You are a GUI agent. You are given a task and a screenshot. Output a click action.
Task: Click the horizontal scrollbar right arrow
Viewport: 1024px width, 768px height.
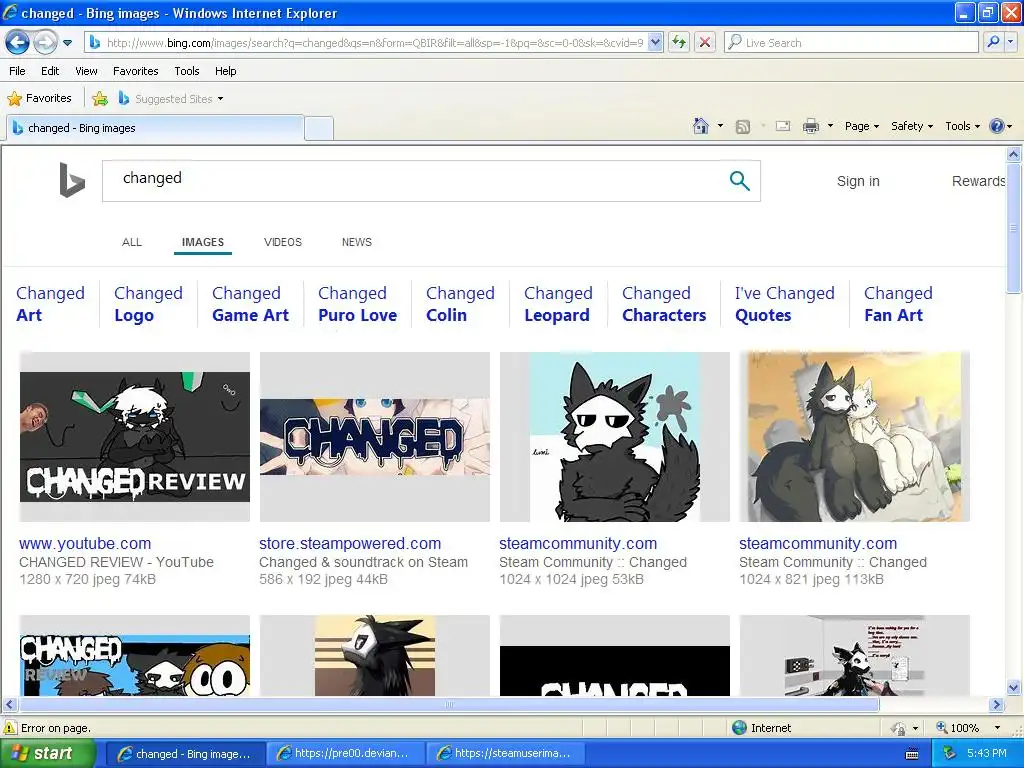(996, 705)
